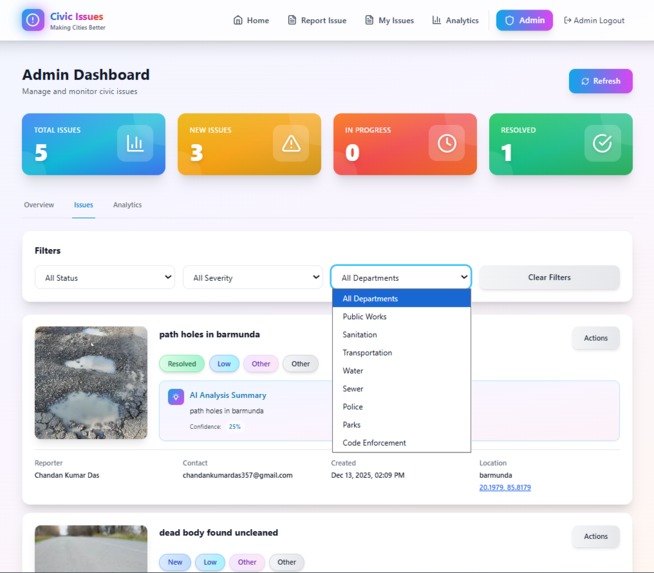
Task: Open the All Severity dropdown
Action: pyautogui.click(x=253, y=277)
